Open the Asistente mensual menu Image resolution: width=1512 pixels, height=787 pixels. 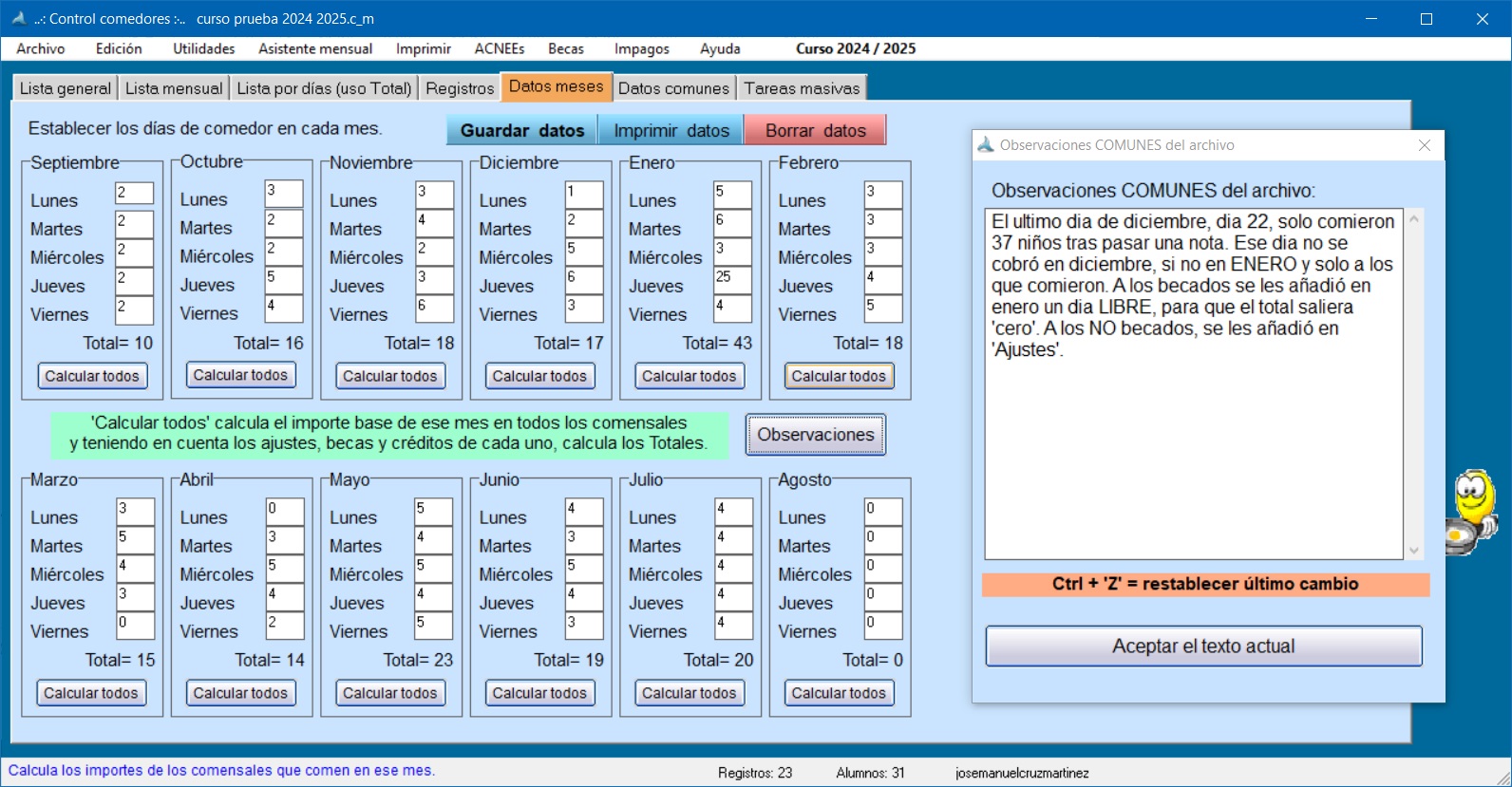coord(314,48)
